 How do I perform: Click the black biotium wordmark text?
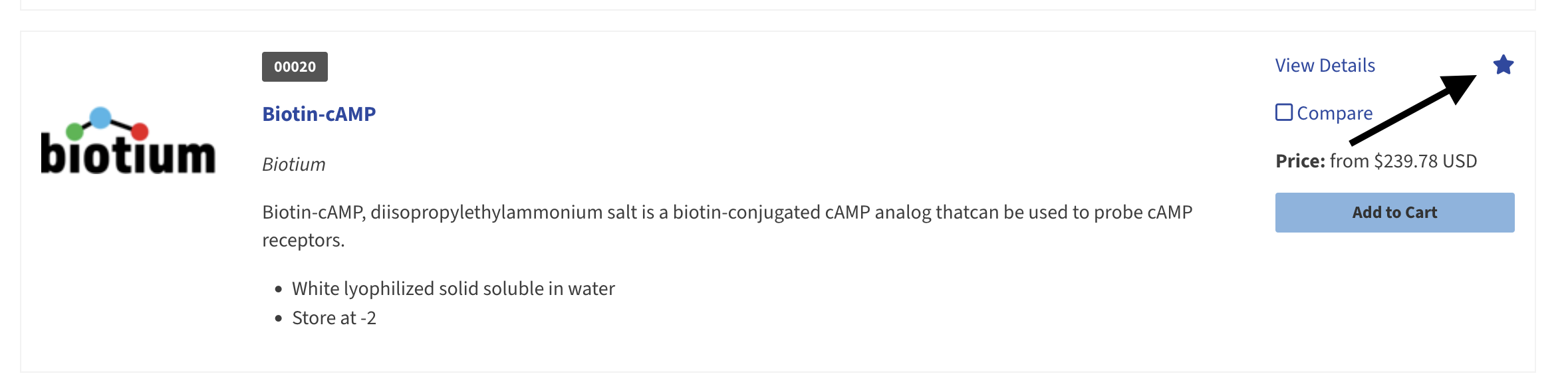(x=128, y=154)
